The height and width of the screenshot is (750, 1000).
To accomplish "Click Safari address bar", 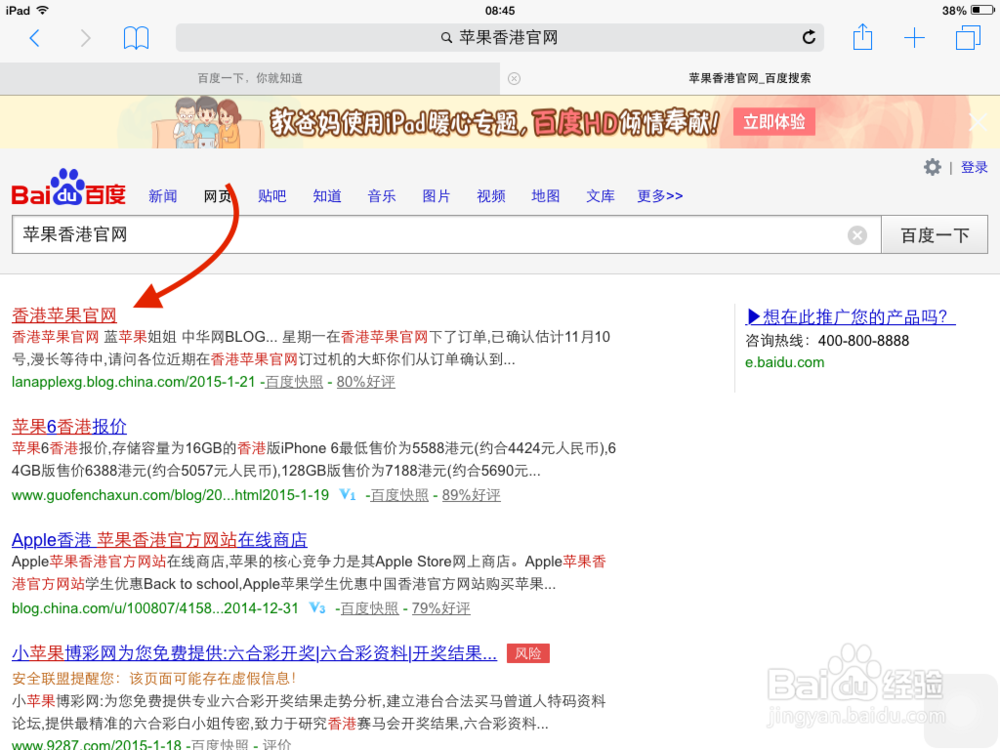I will pos(499,38).
